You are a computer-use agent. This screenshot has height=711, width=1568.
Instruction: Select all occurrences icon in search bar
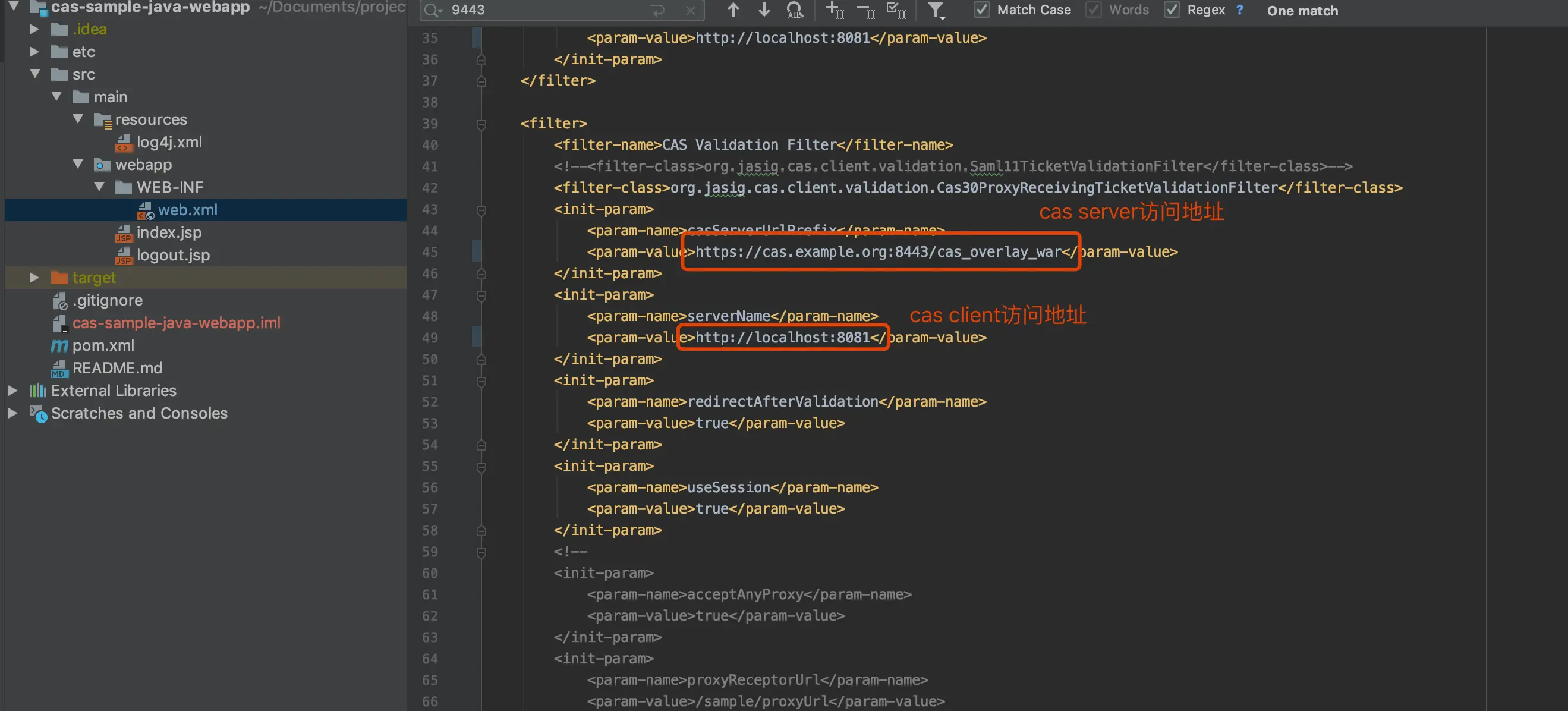(x=896, y=10)
